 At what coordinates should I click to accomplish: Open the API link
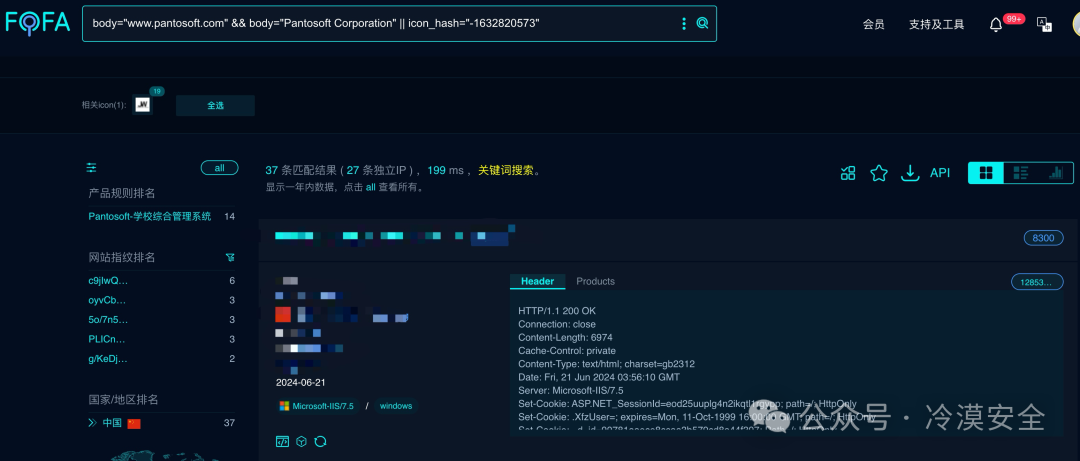tap(939, 173)
